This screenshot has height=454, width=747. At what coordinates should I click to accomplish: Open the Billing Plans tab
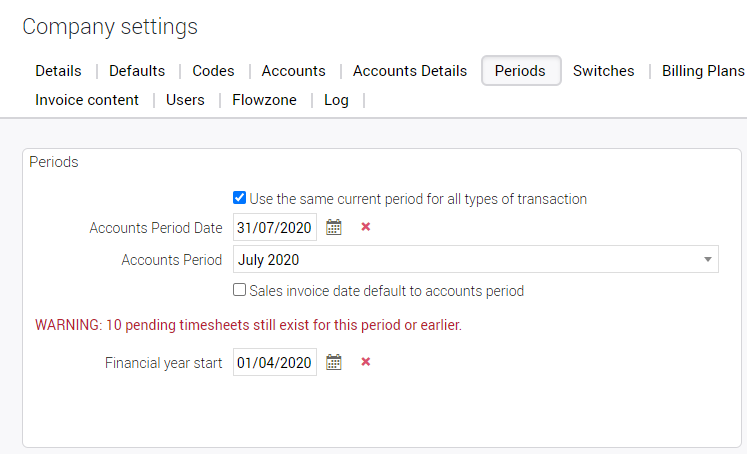(703, 71)
